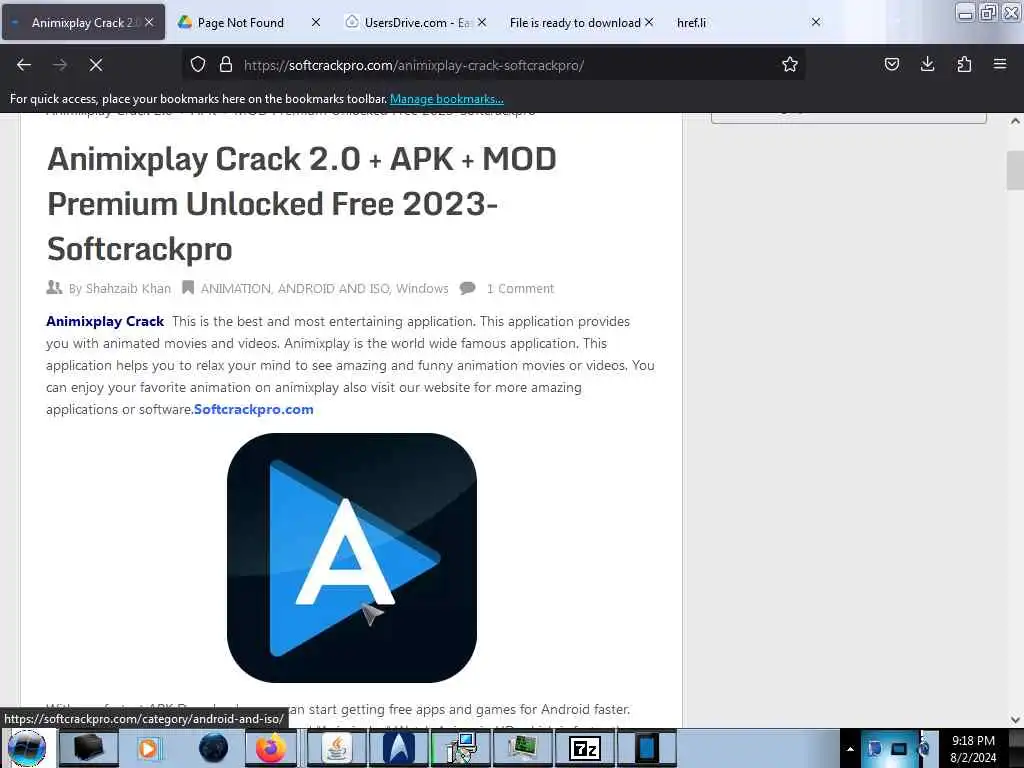Click the author people icon
The width and height of the screenshot is (1024, 768).
point(54,287)
